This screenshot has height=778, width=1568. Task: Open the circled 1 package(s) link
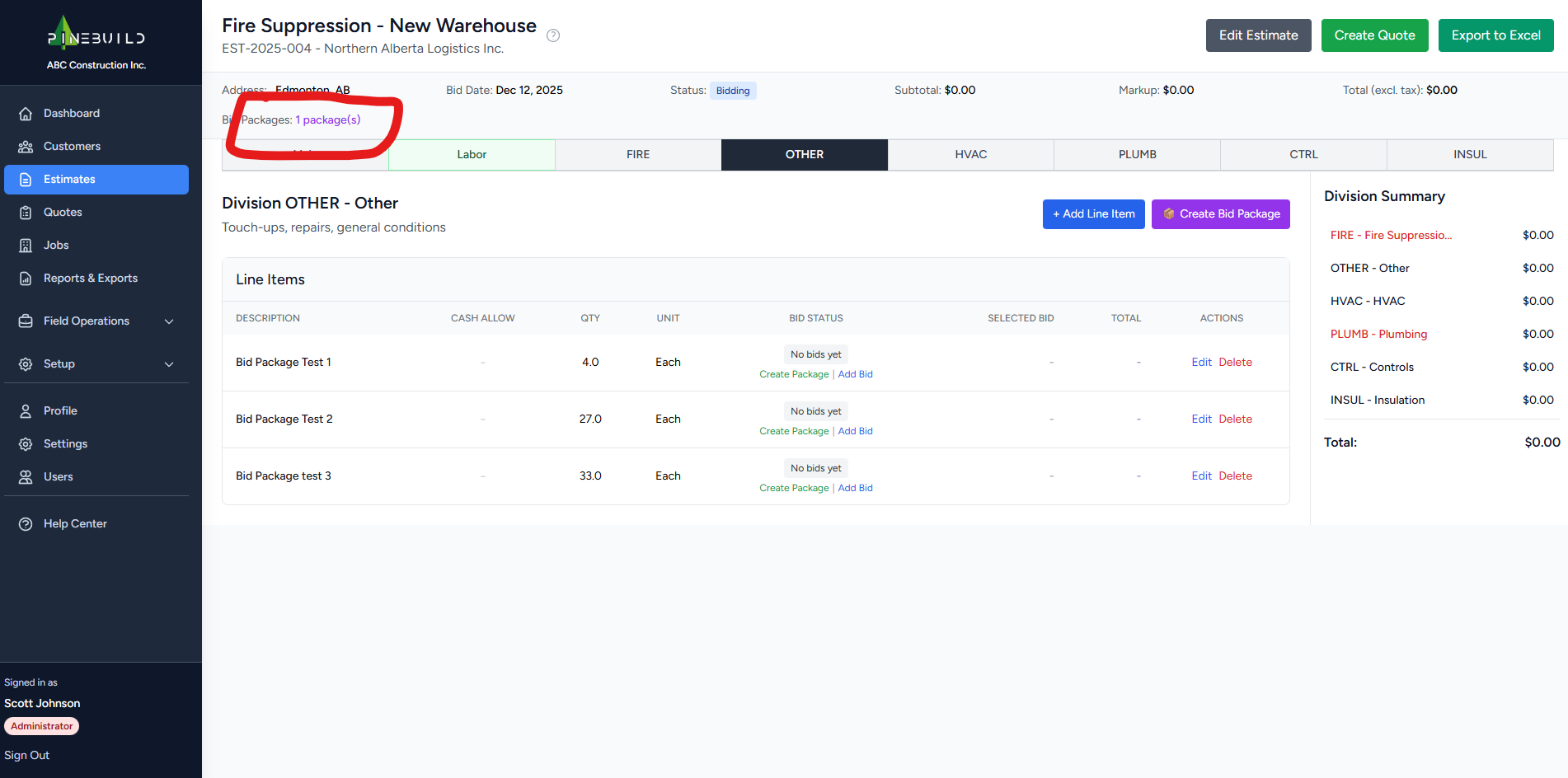coord(327,120)
